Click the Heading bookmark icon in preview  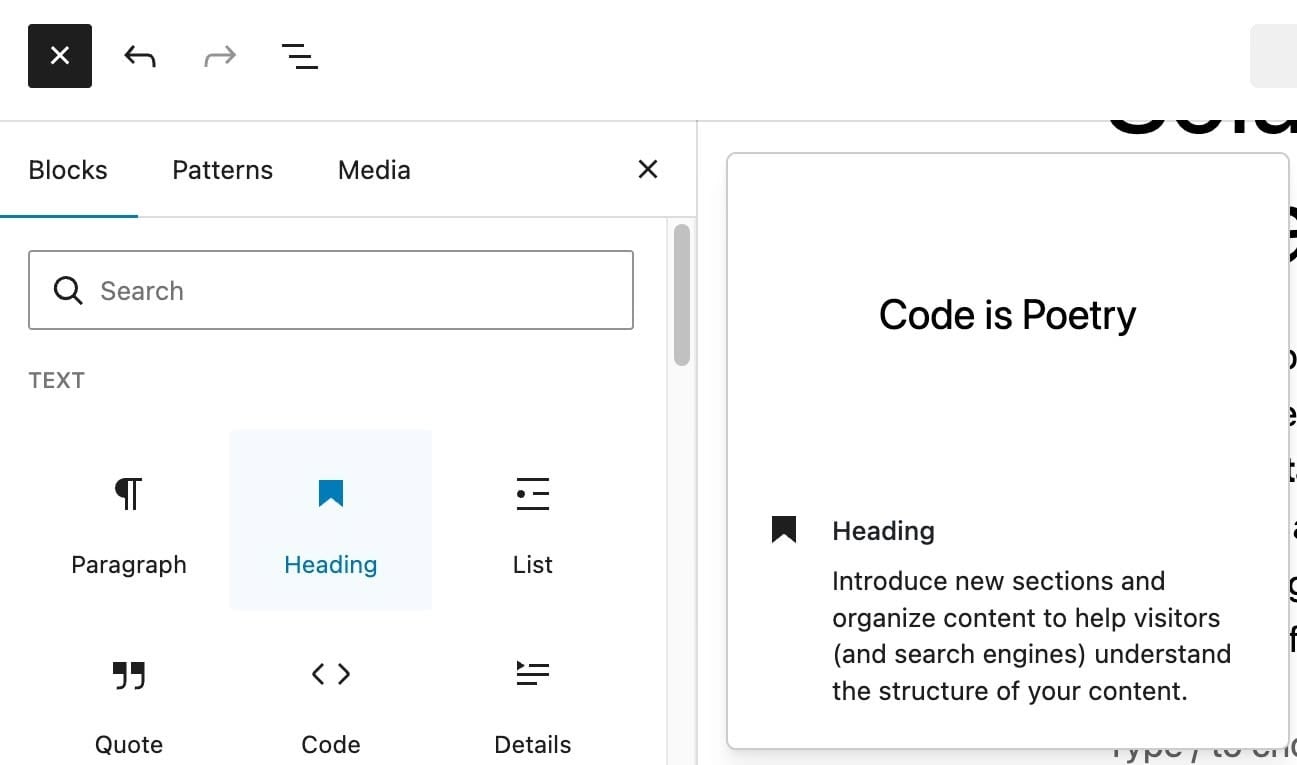[x=783, y=529]
